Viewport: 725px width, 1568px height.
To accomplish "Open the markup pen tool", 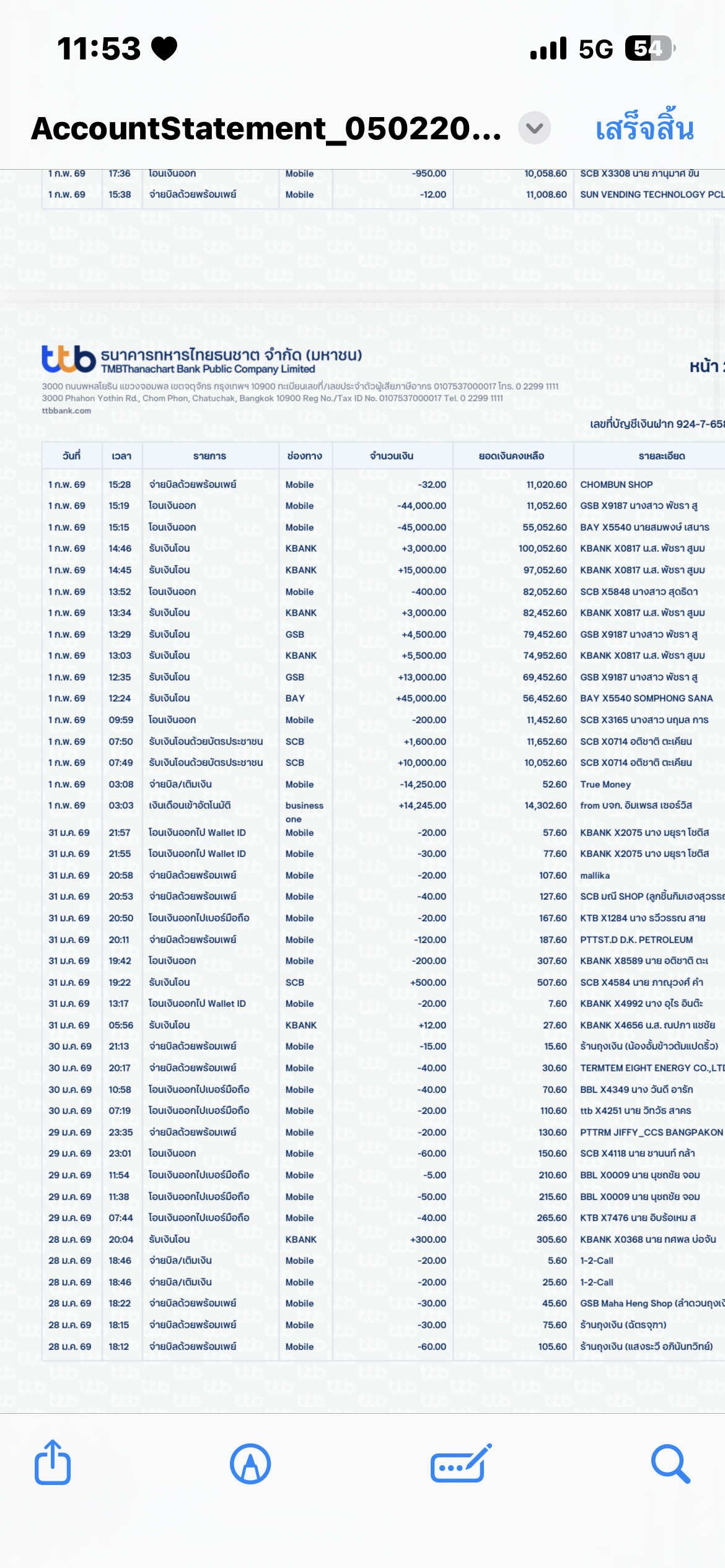I will [250, 1464].
